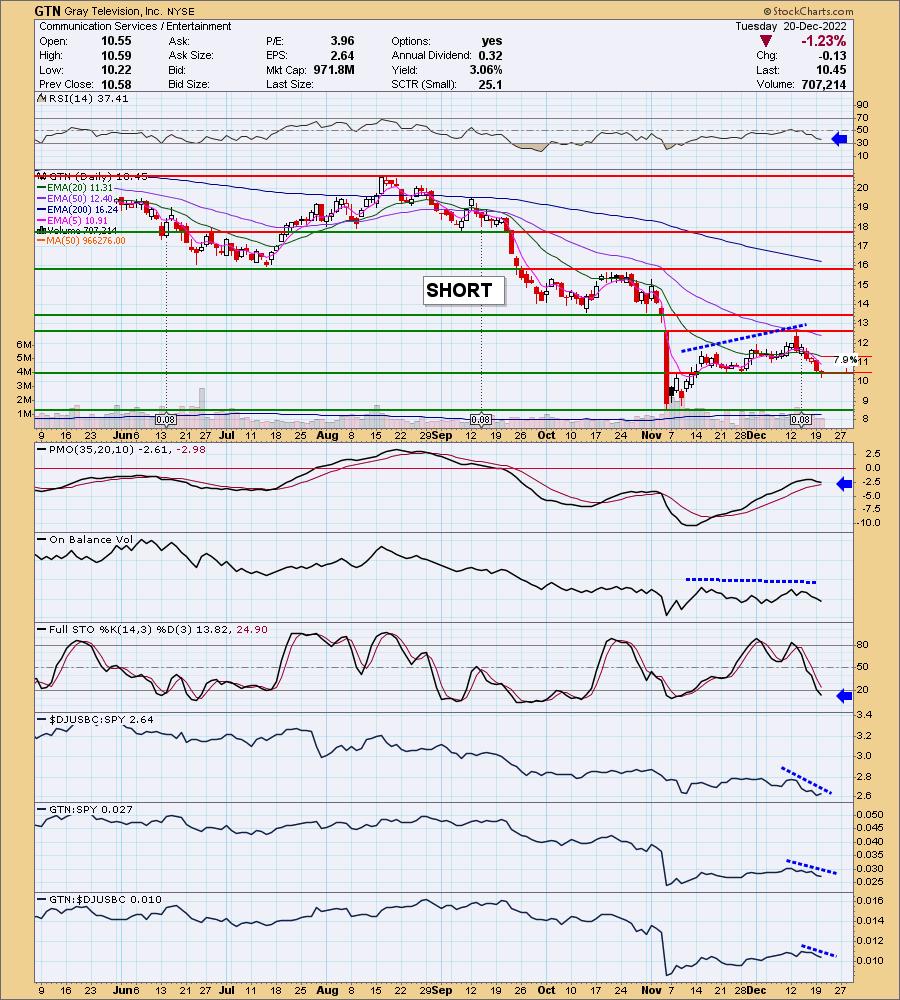900x1000 pixels.
Task: Click Communication Services / Entertainment sector text
Action: [x=135, y=26]
